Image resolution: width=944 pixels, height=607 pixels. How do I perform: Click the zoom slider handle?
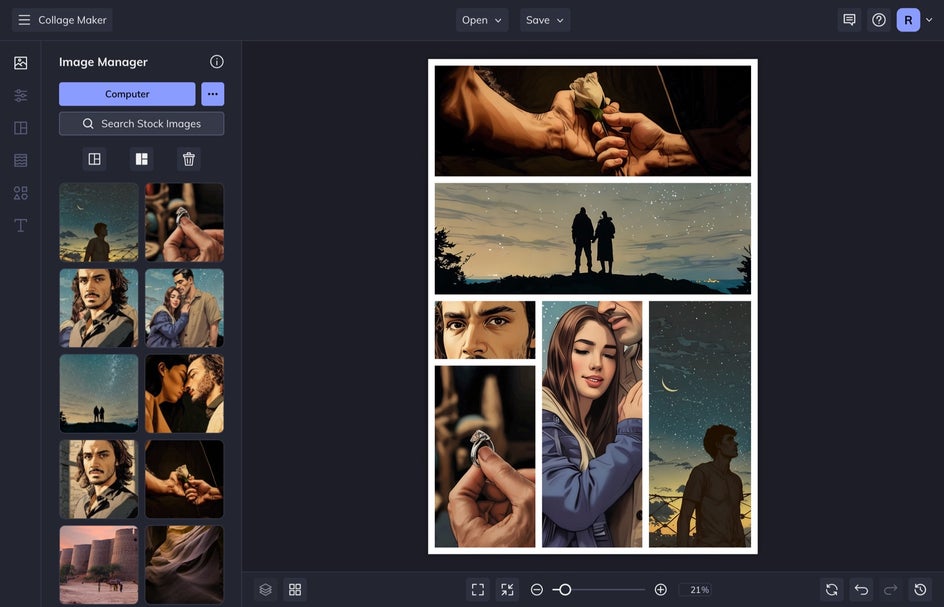[565, 590]
